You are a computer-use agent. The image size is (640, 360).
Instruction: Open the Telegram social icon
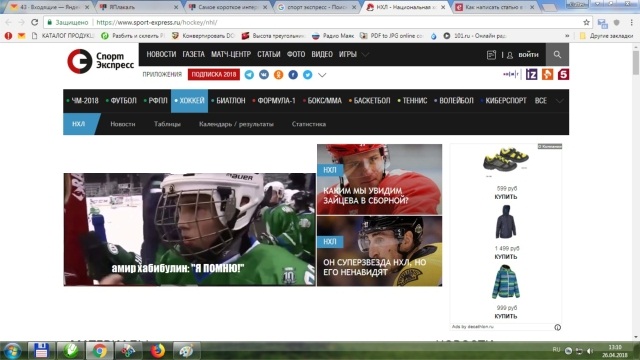[x=249, y=75]
